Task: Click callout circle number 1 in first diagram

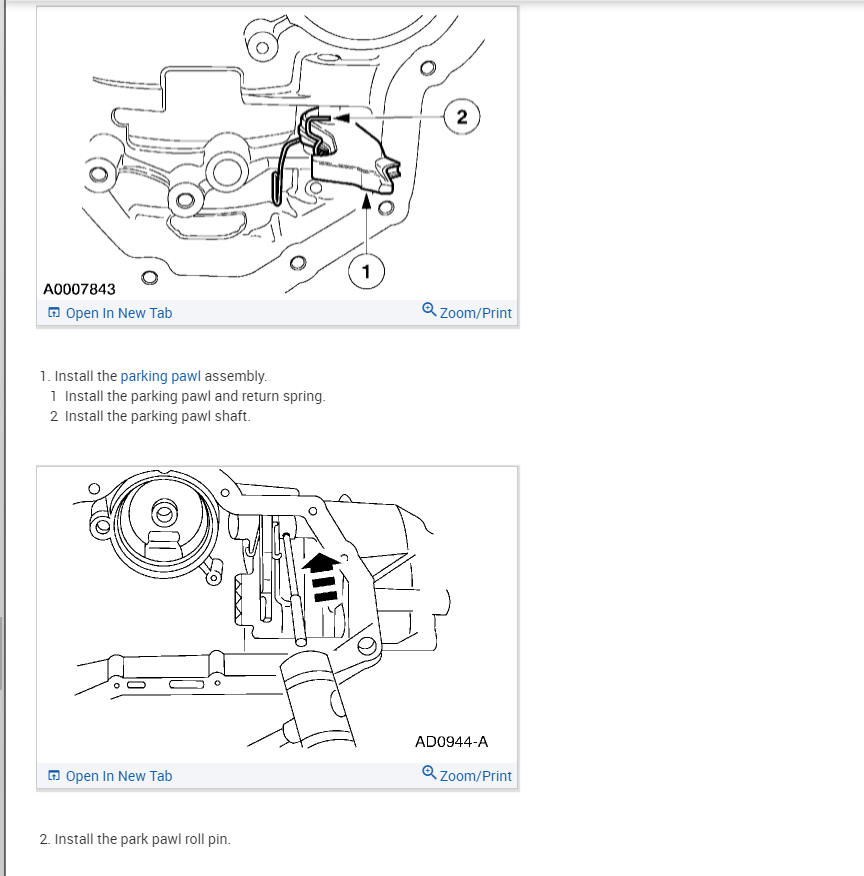Action: tap(366, 272)
